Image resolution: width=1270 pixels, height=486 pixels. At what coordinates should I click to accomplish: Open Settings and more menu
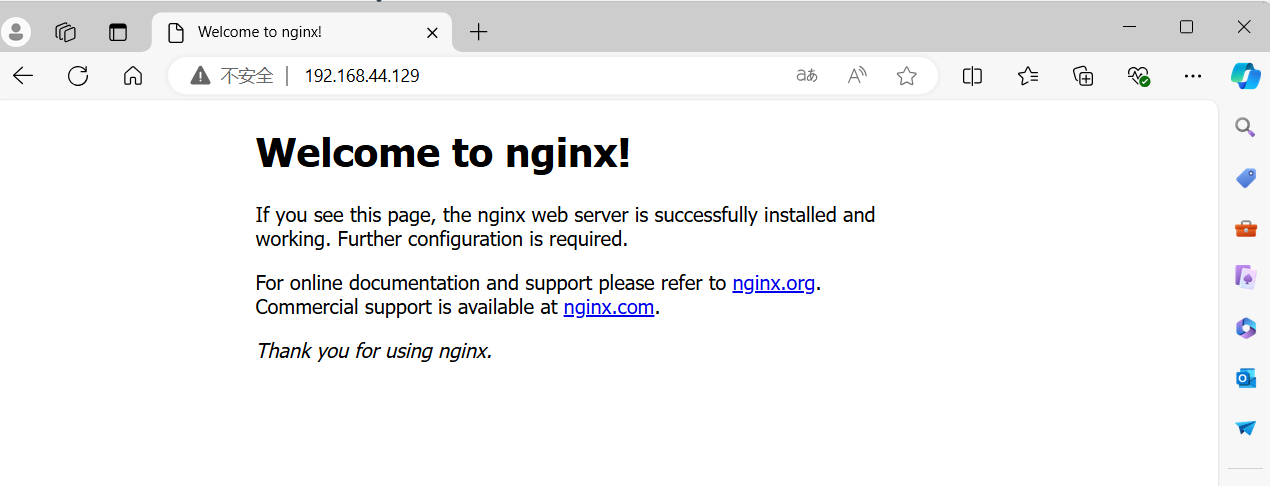pos(1193,76)
